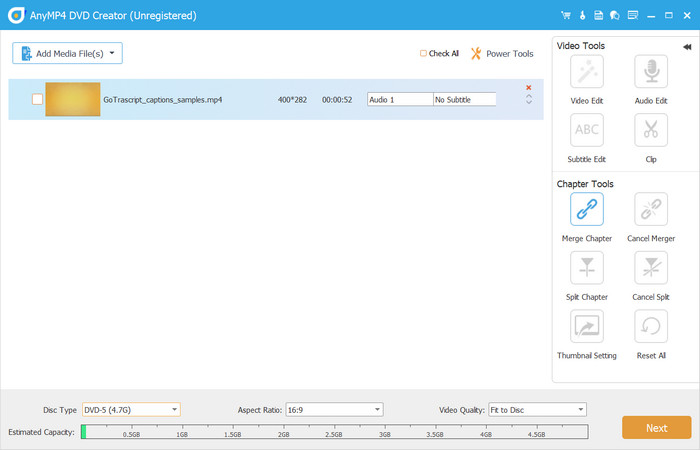Minimize the AnyMP4 DVD Creator window
The height and width of the screenshot is (450, 700).
[x=651, y=16]
